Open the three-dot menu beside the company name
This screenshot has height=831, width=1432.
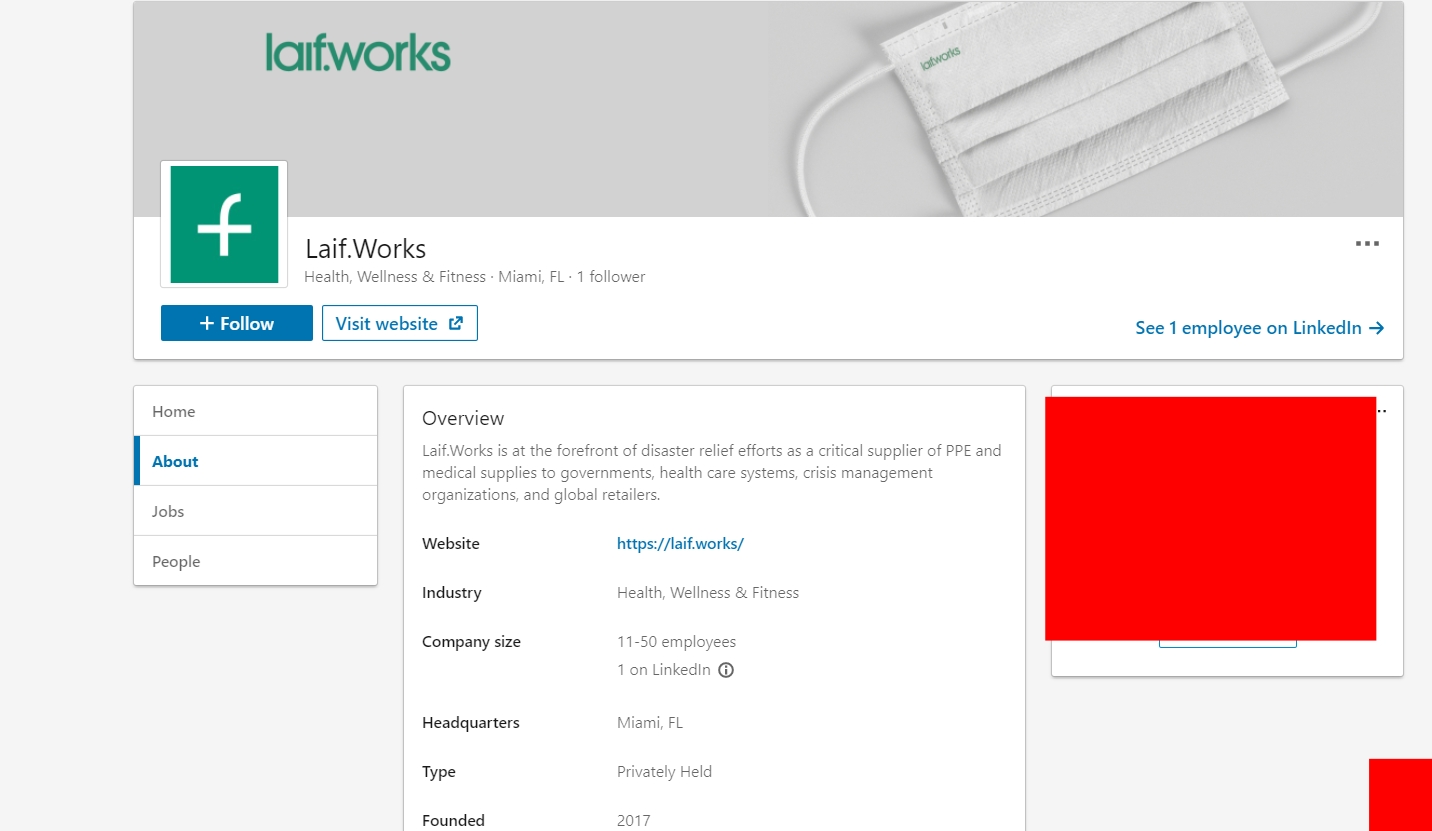(1367, 244)
